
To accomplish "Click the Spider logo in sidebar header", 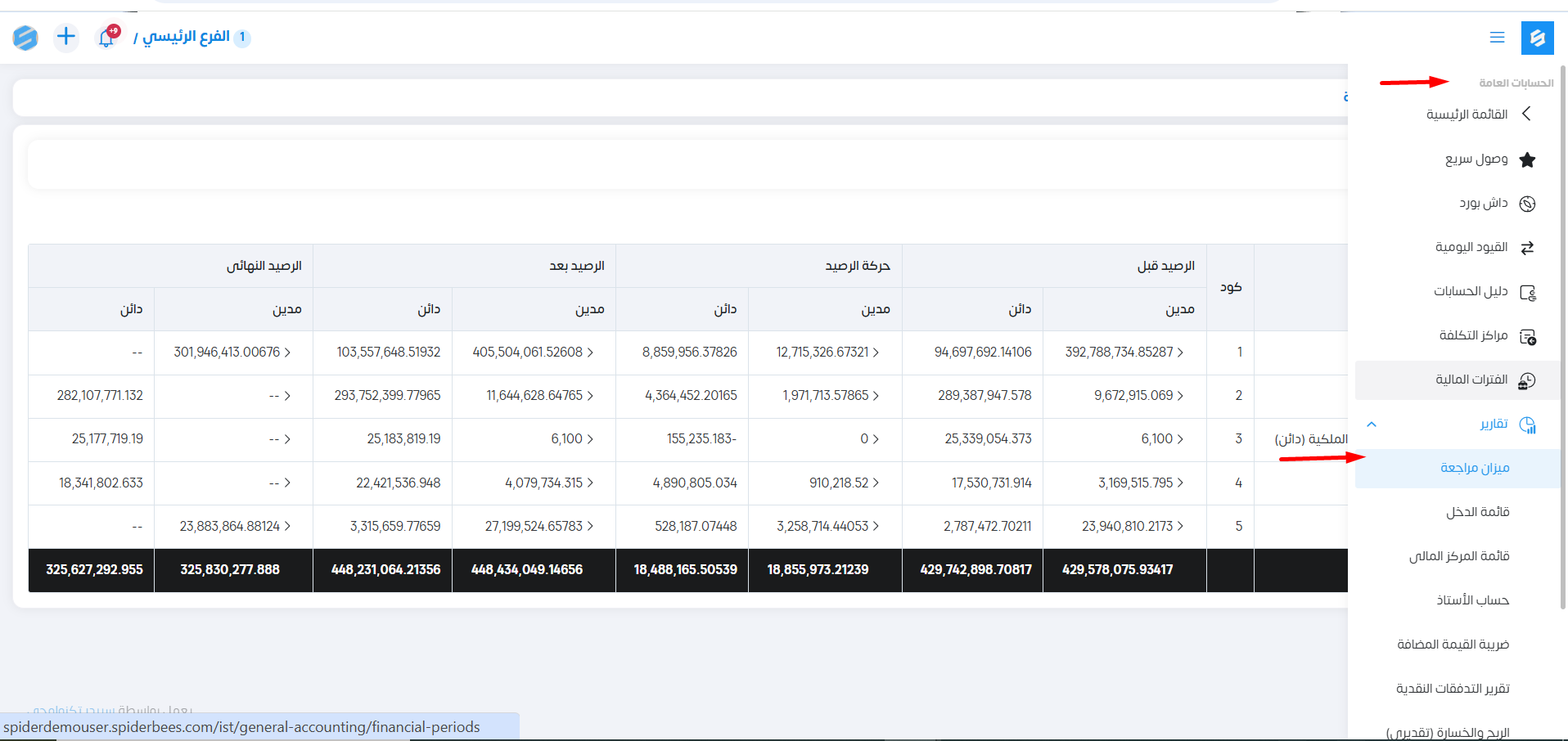I will (1537, 38).
